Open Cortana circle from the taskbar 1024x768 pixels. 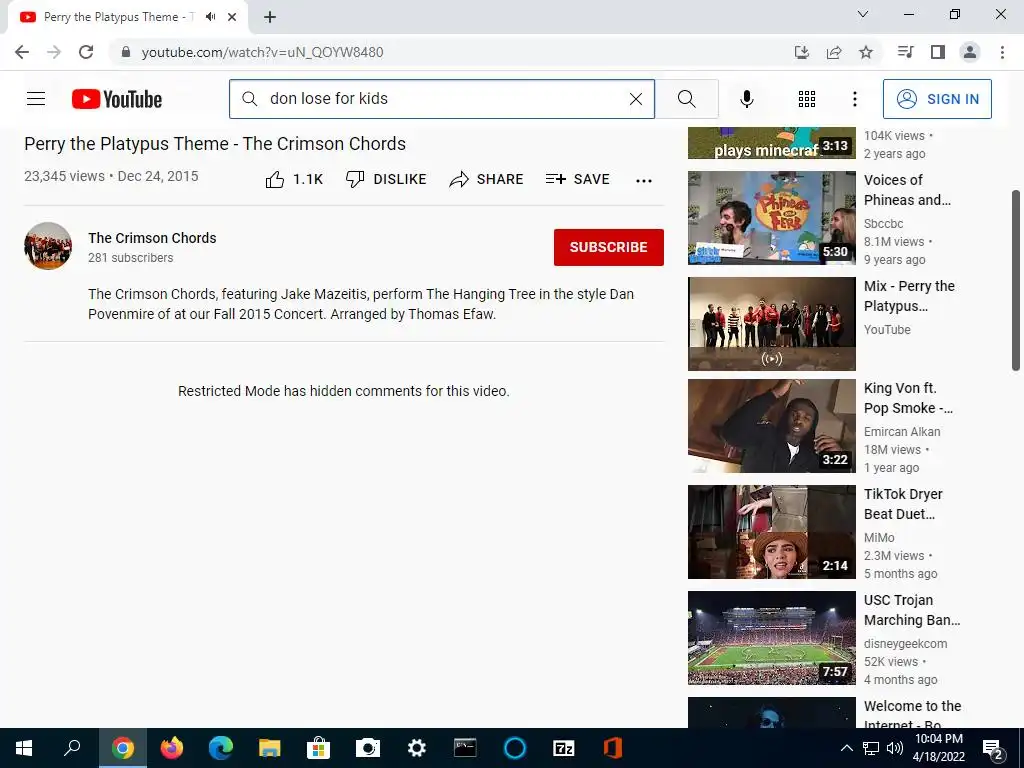tap(515, 748)
